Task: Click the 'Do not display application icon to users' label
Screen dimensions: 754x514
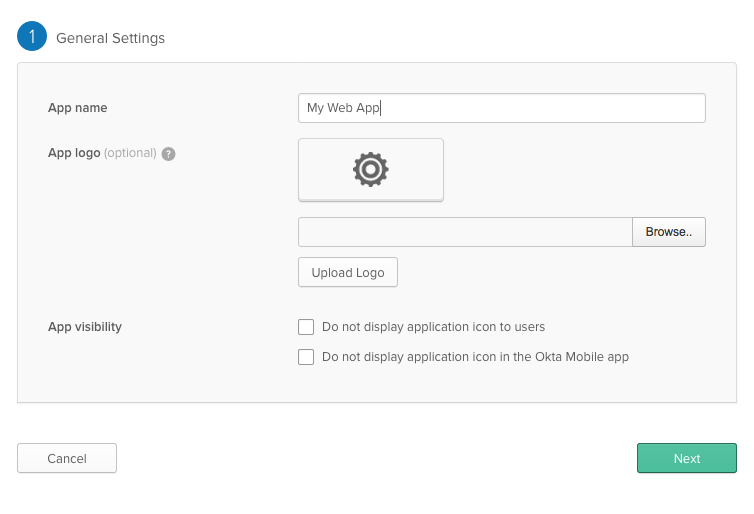Action: [x=433, y=327]
